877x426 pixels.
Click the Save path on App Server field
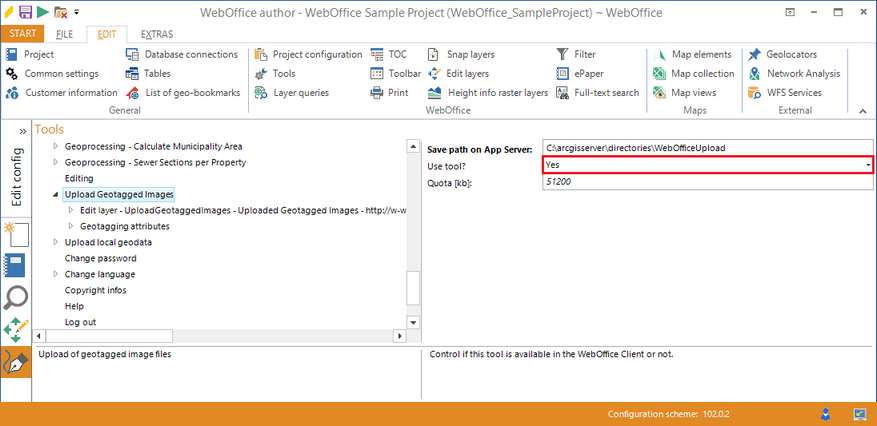click(708, 148)
